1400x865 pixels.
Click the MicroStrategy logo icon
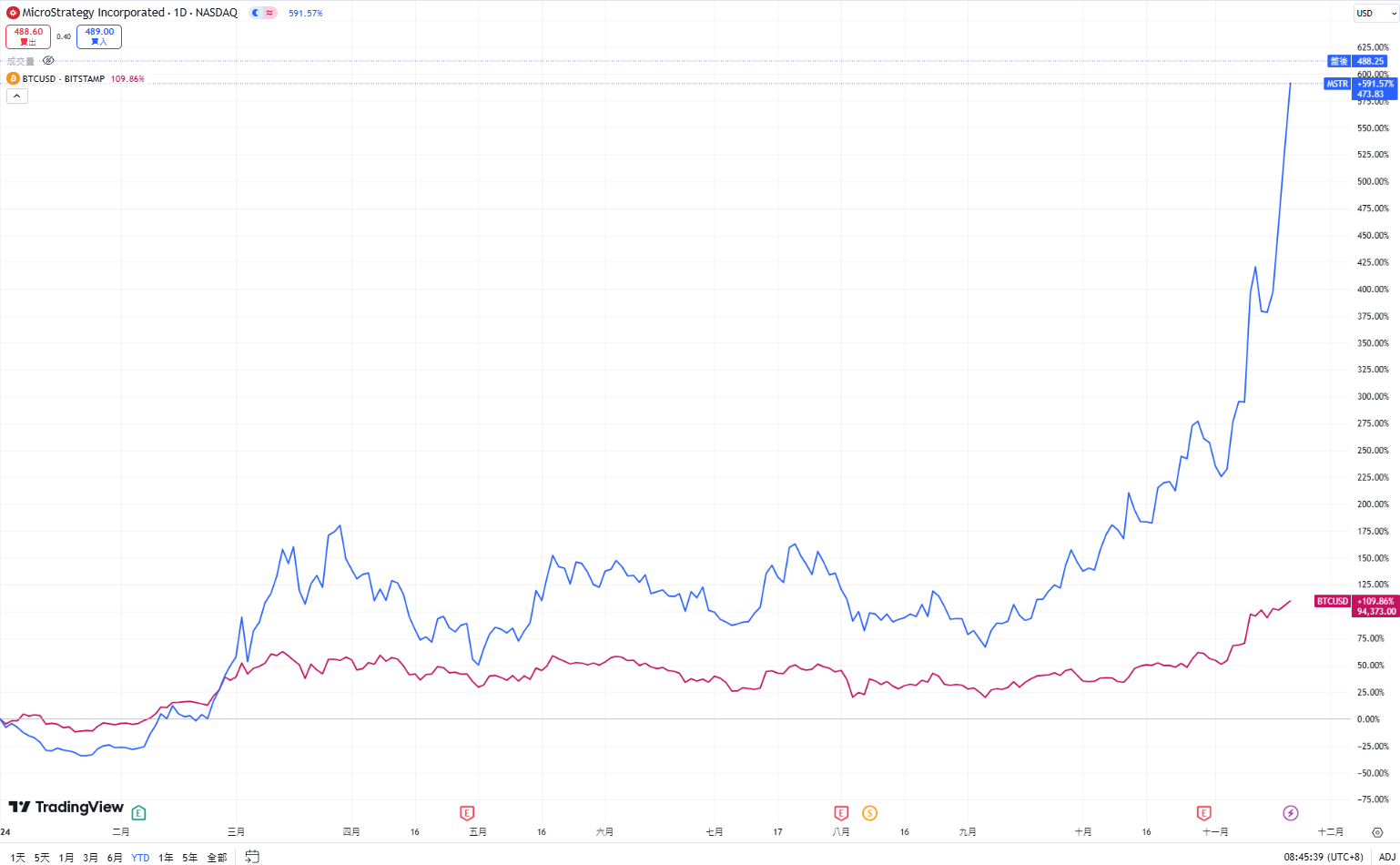13,13
